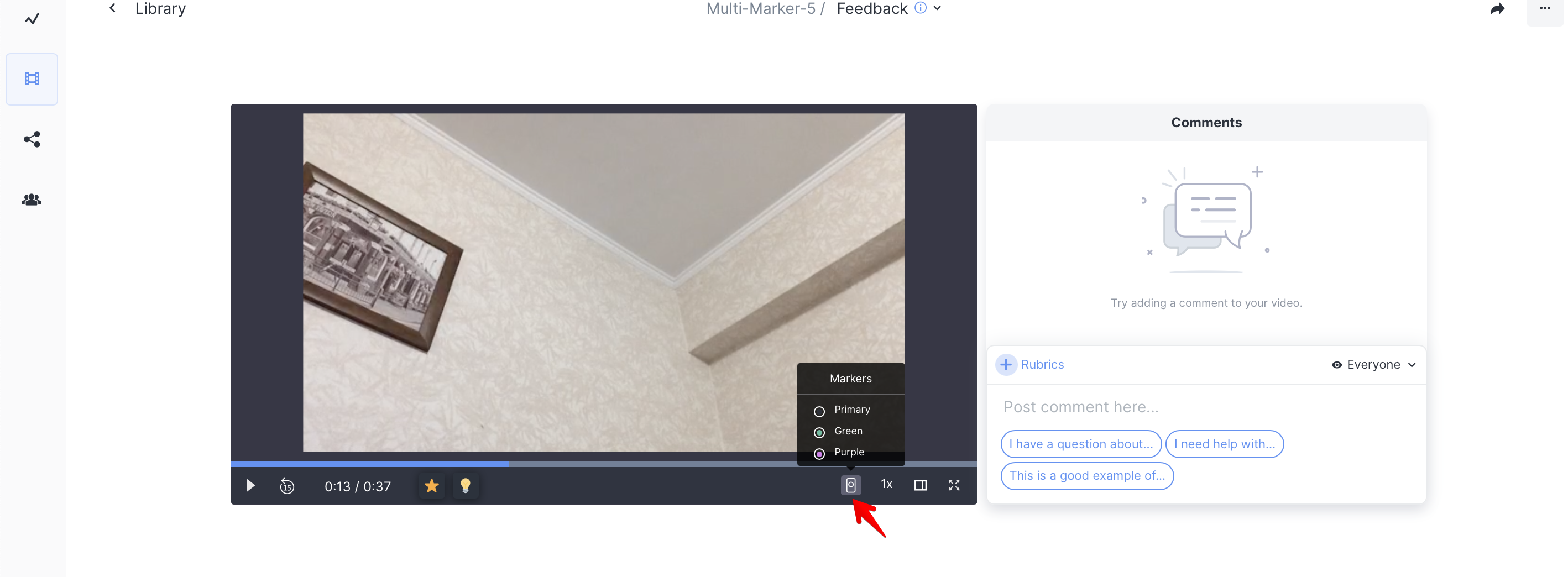Click the Multi-Marker-5 breadcrumb
1568x577 pixels.
[x=760, y=8]
